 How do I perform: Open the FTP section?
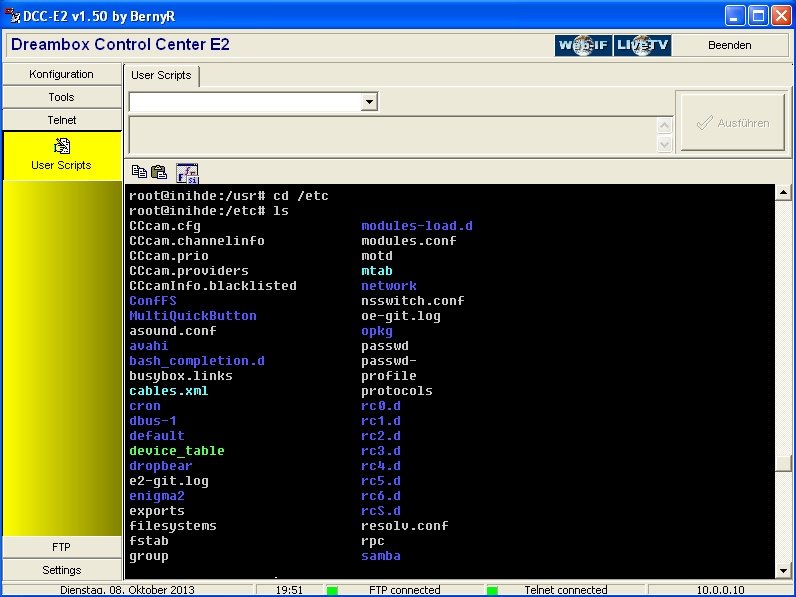[x=61, y=547]
